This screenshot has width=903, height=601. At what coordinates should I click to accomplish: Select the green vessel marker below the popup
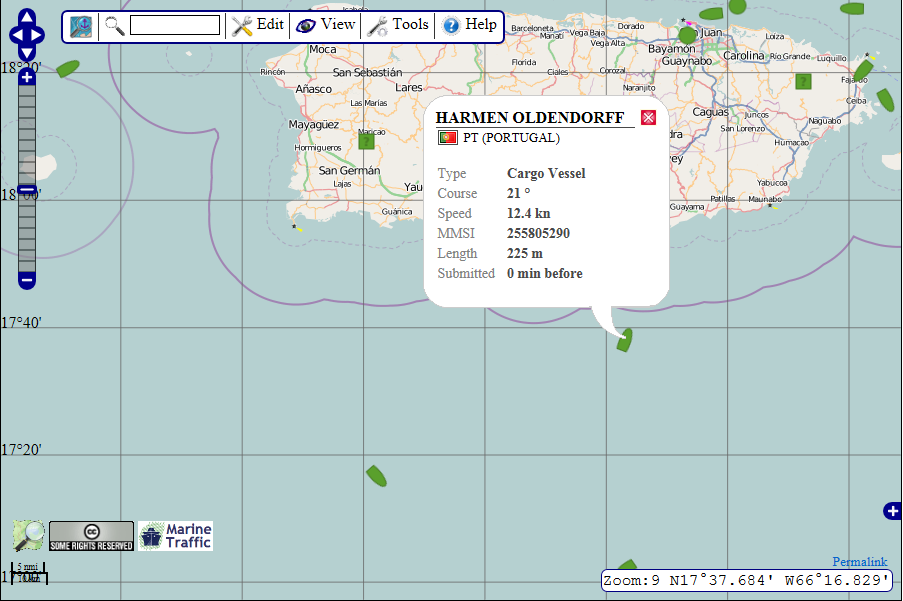(x=623, y=340)
